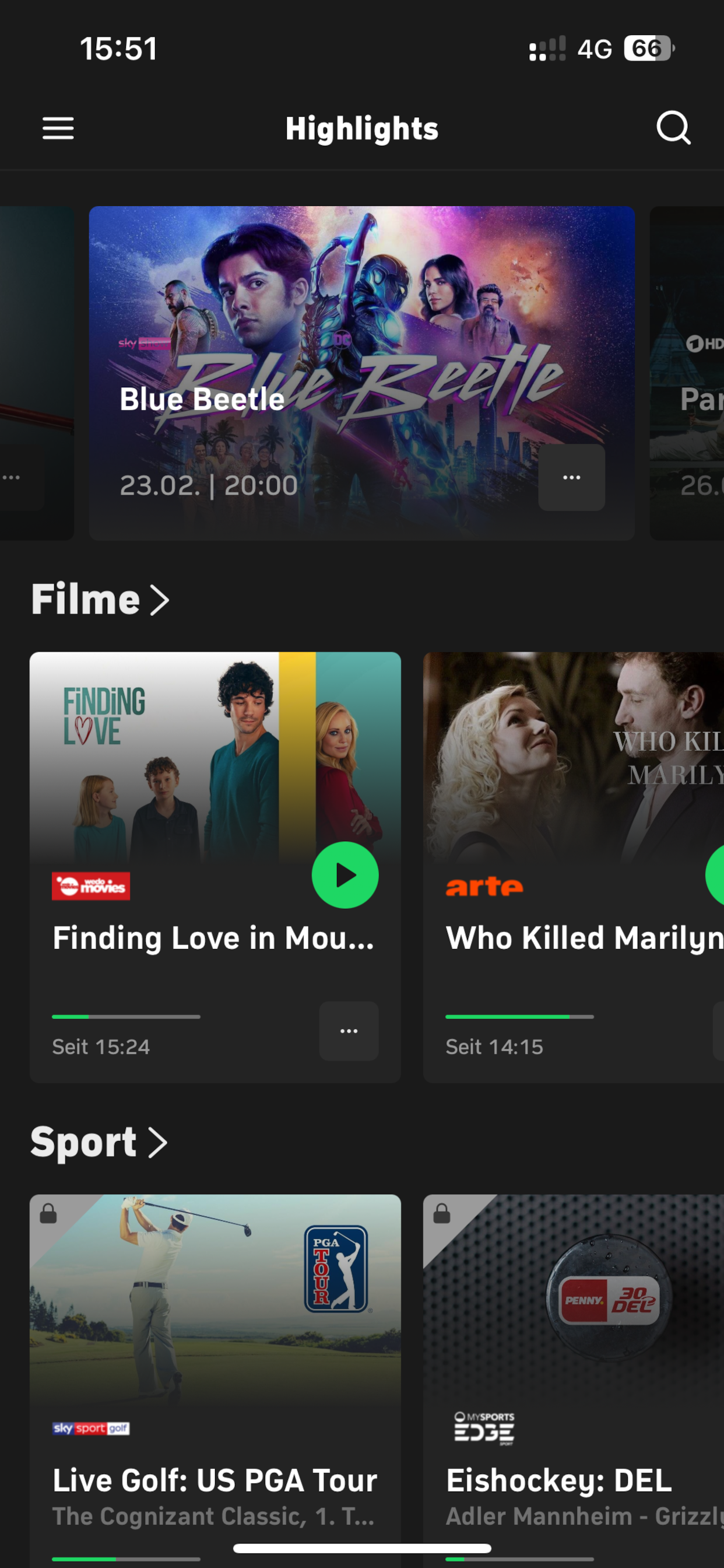The width and height of the screenshot is (724, 1568).
Task: Open more options for Finding Love card
Action: 349,1031
